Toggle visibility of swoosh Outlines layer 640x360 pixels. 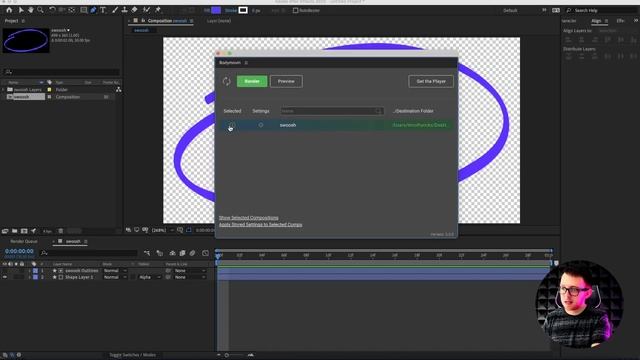pyautogui.click(x=4, y=271)
